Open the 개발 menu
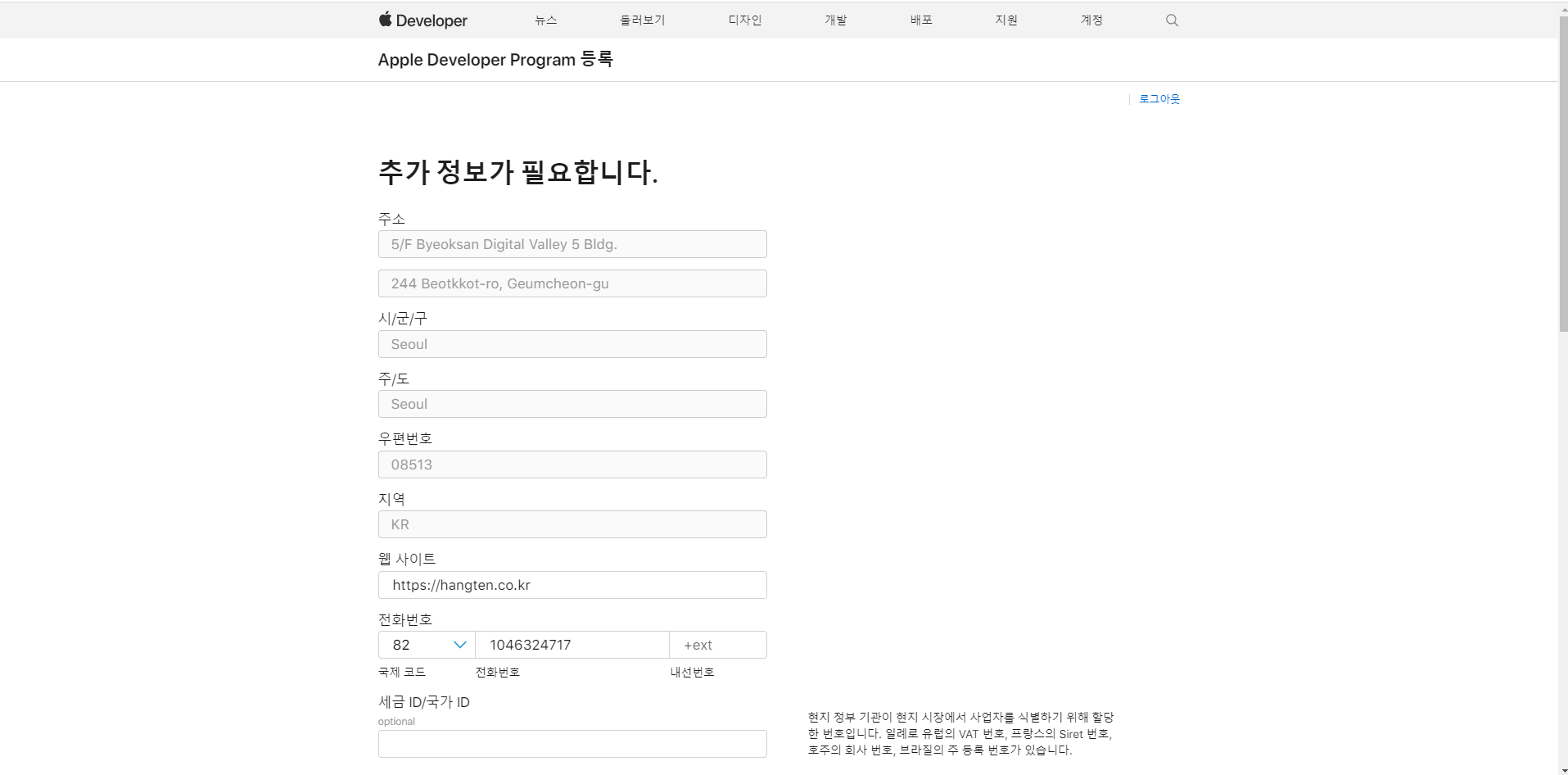Image resolution: width=1568 pixels, height=775 pixels. click(836, 20)
